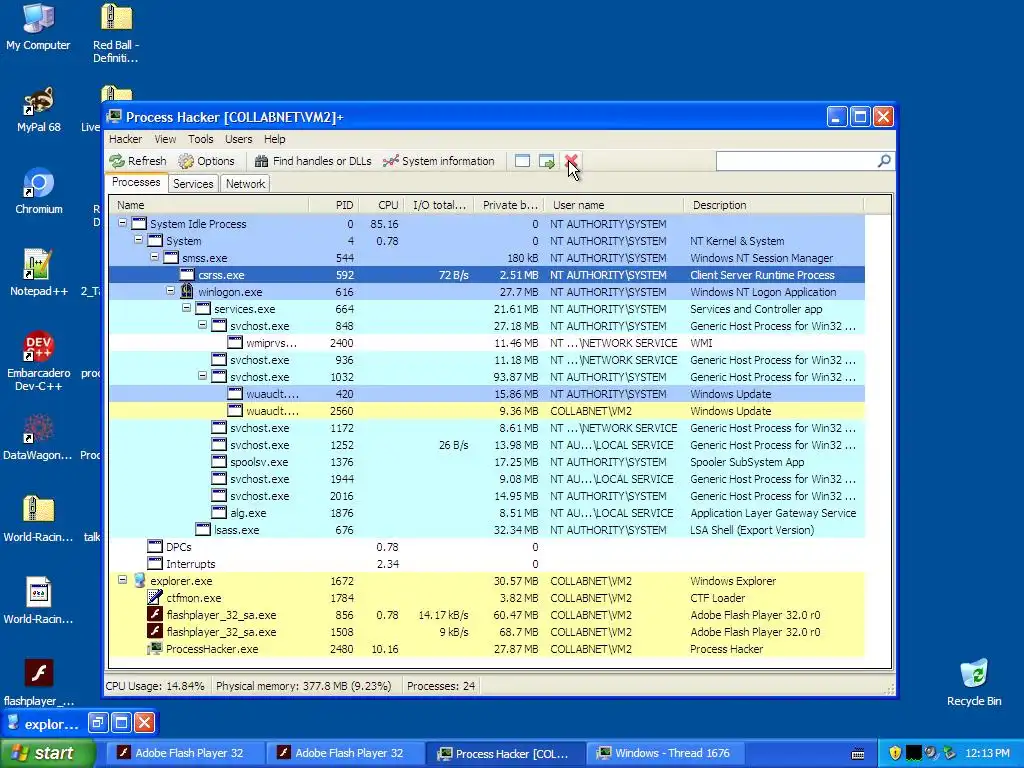Open Notepad++ desktop shortcut
The width and height of the screenshot is (1024, 768).
point(39,273)
